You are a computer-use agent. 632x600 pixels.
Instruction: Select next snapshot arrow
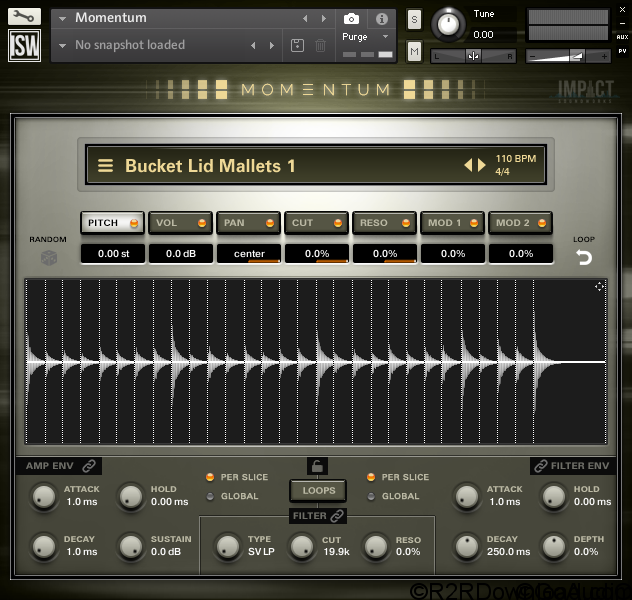tap(272, 46)
